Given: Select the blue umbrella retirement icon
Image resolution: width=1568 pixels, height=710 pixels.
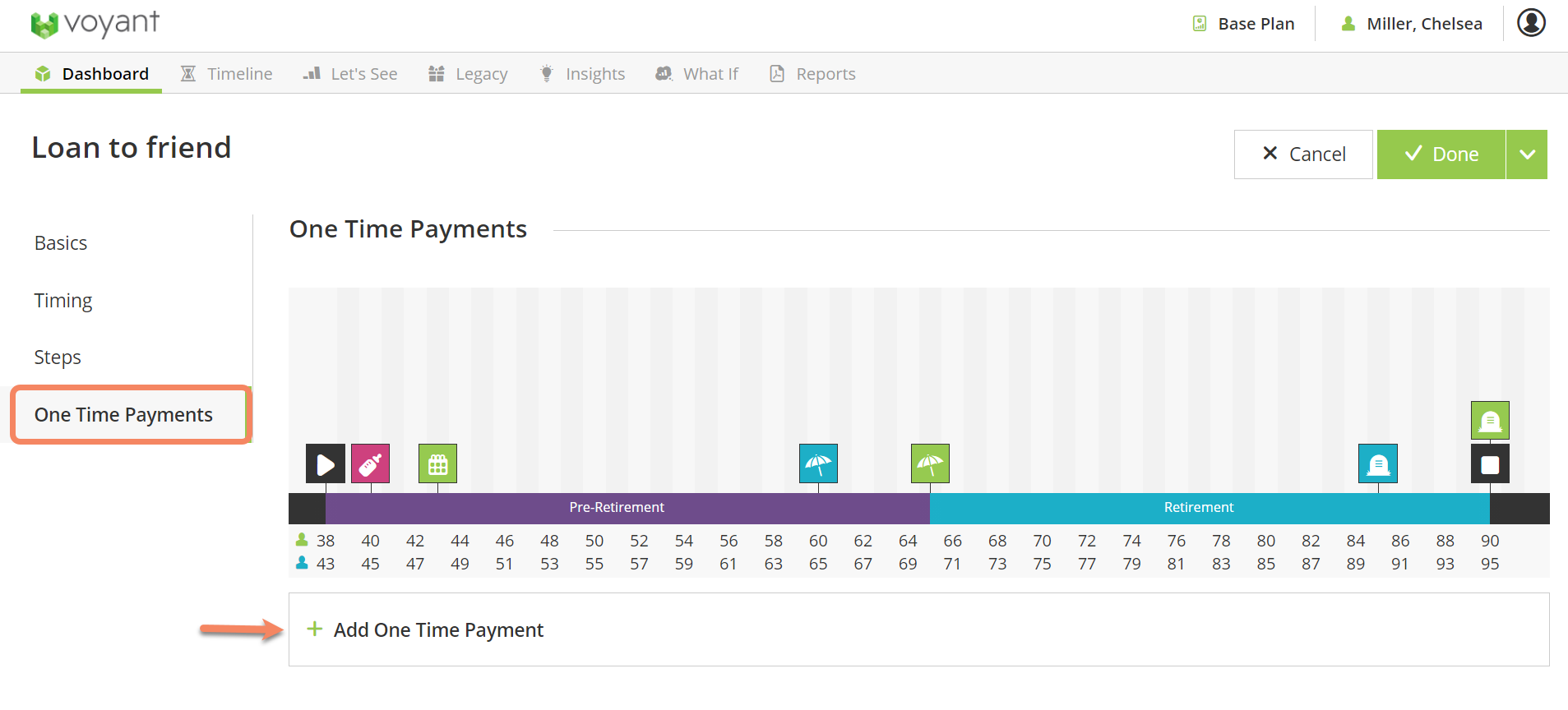Looking at the screenshot, I should (818, 464).
